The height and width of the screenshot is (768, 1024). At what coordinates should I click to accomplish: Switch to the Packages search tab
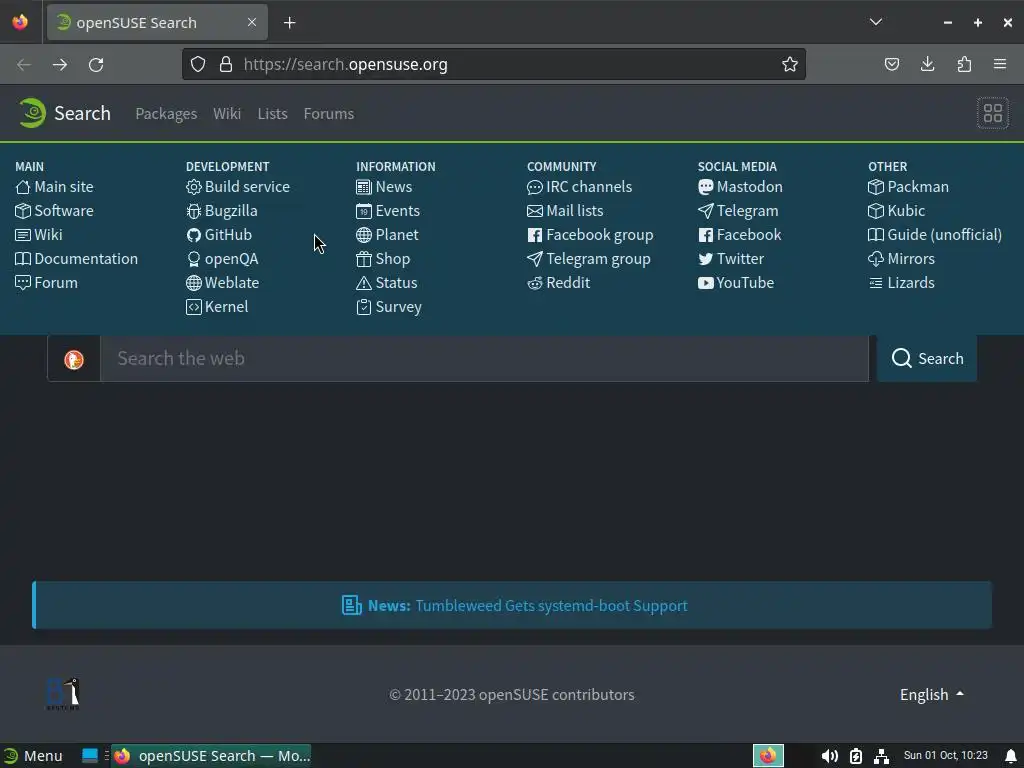(x=166, y=114)
